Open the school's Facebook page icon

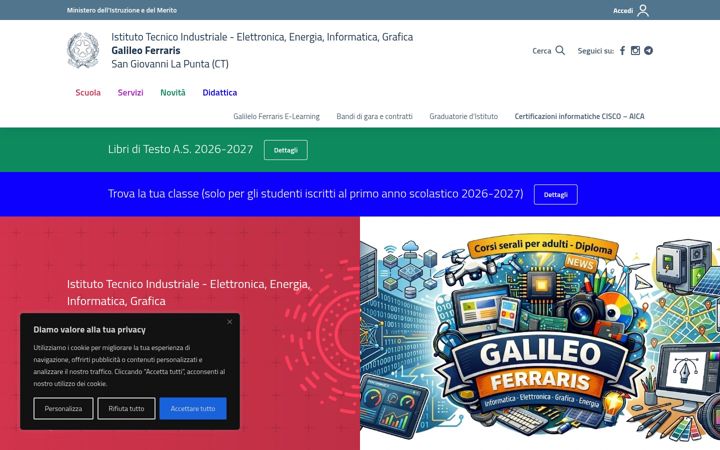click(622, 51)
